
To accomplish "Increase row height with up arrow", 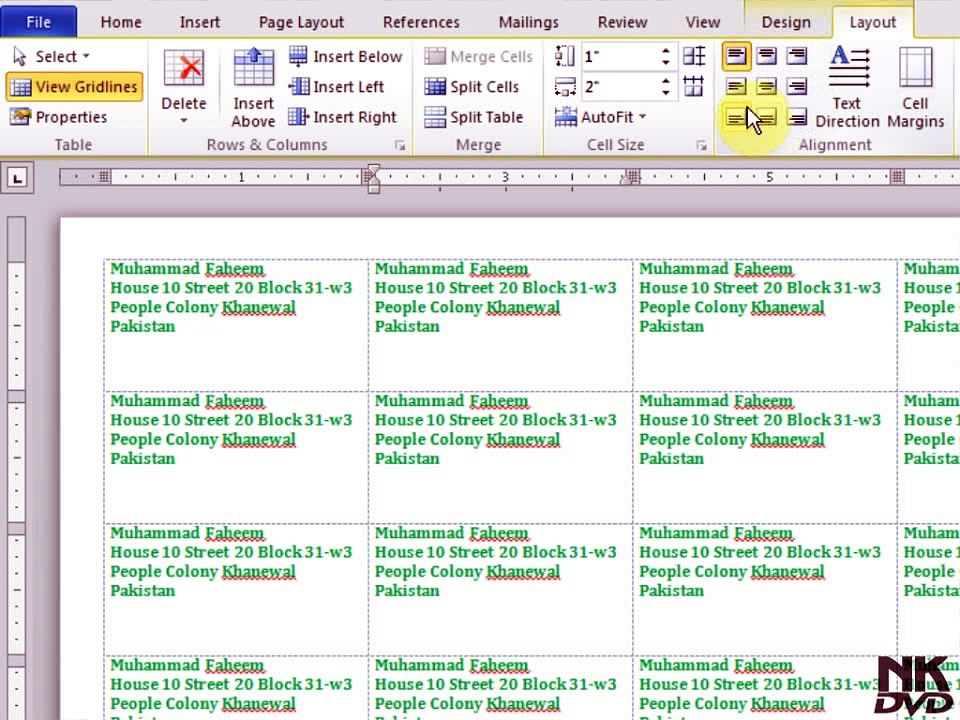I will pos(666,50).
